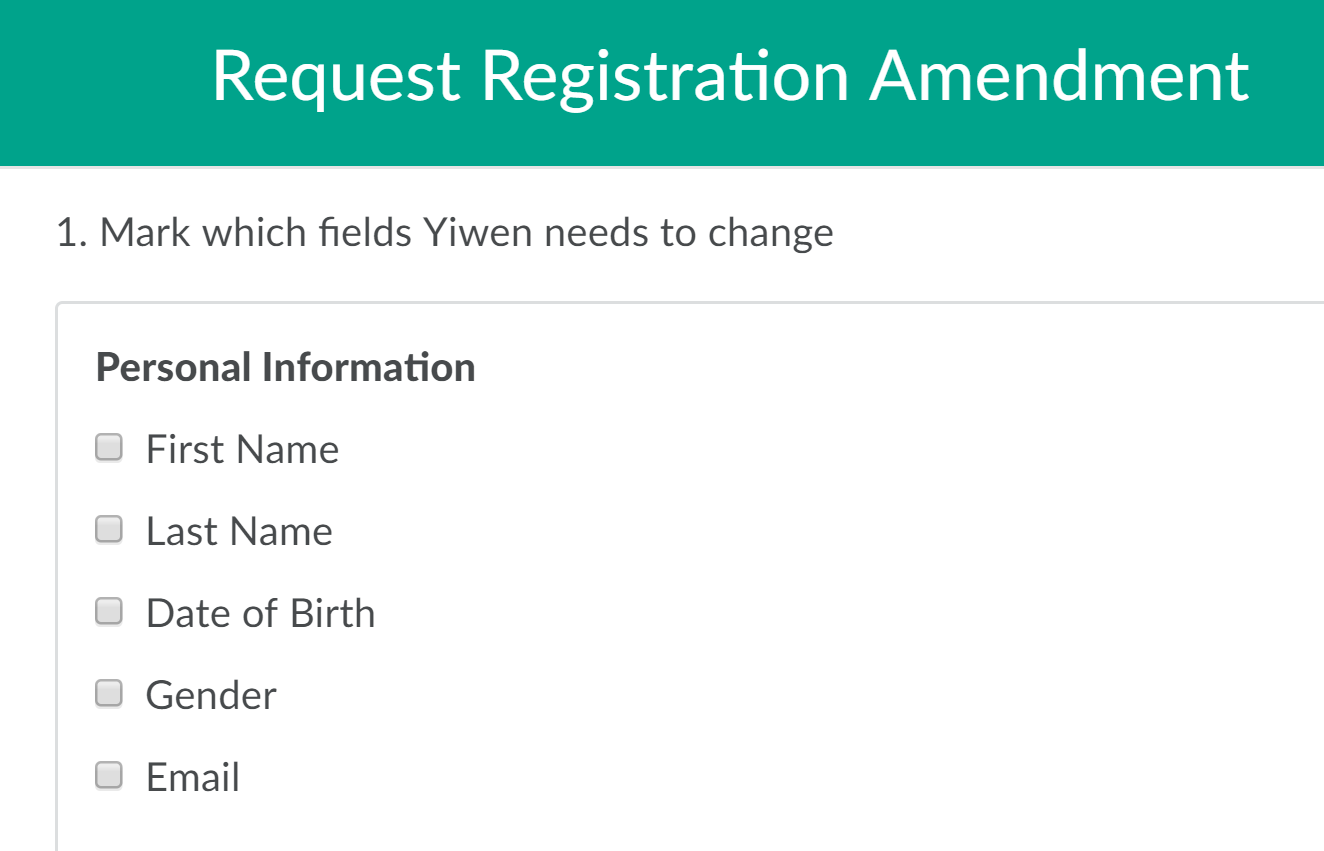The image size is (1324, 851).
Task: Click the word "Registration" in the header
Action: tap(665, 76)
